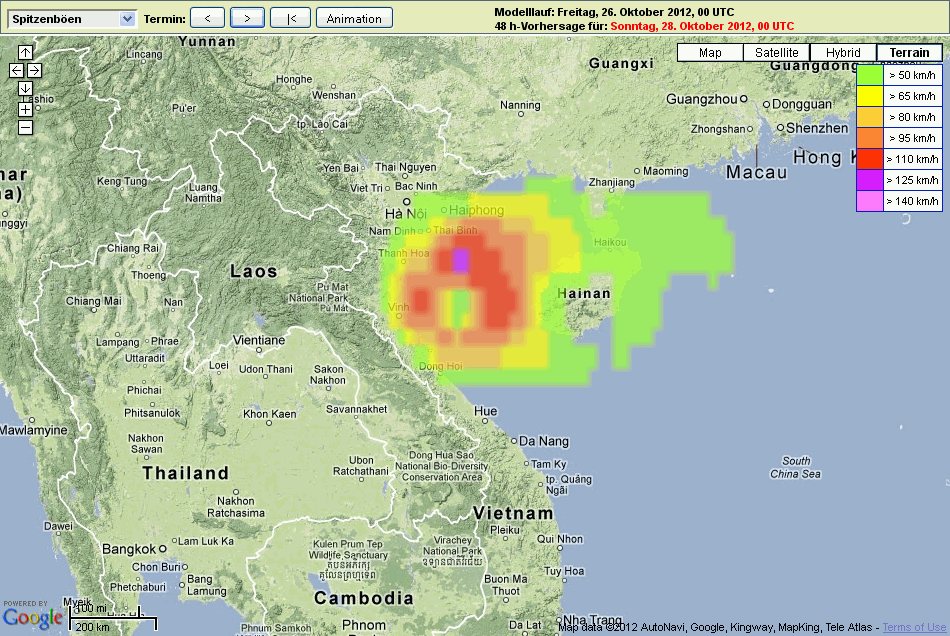Click the Hà Nội city marker
Viewport: 950px width, 636px height.
click(407, 202)
